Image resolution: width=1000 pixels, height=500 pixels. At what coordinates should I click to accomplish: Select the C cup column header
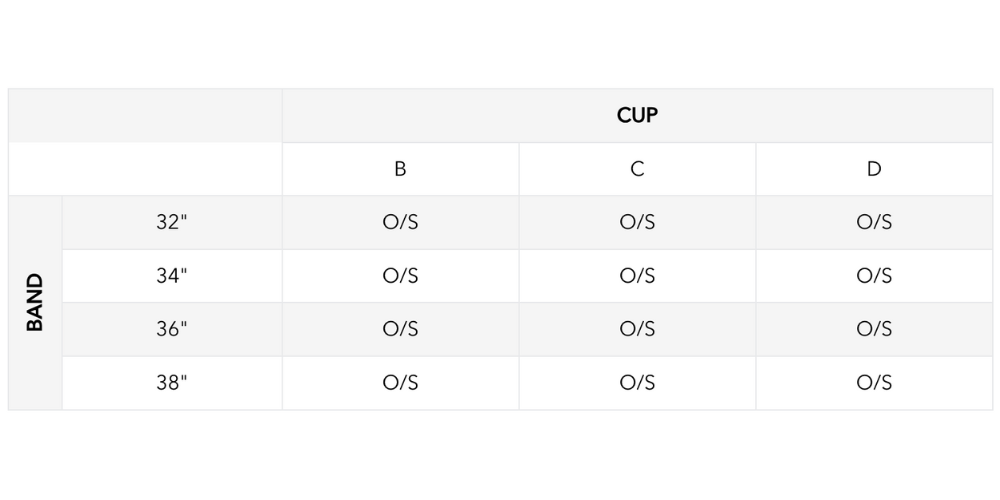[637, 169]
